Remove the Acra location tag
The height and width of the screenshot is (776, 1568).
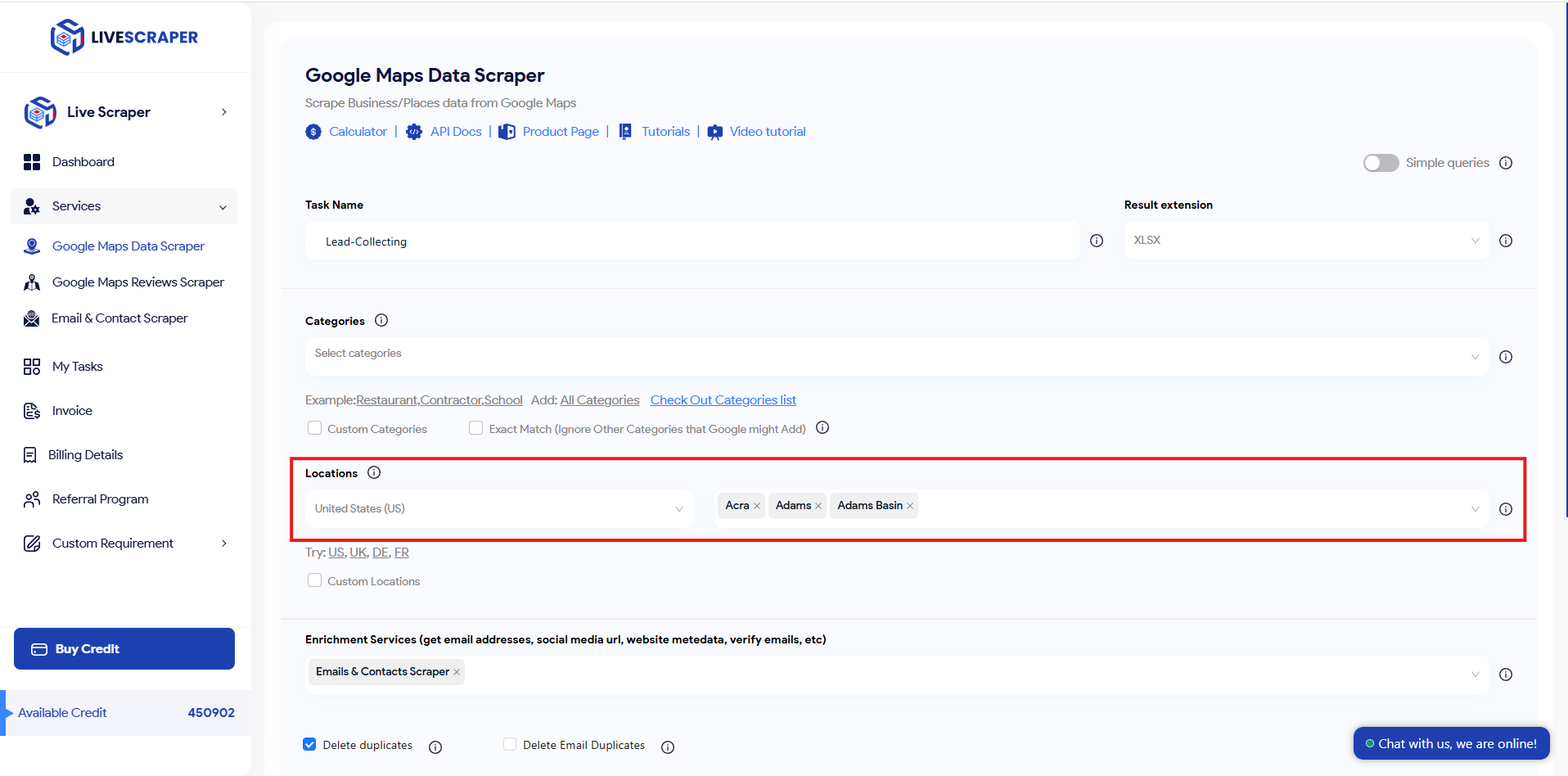coord(757,506)
